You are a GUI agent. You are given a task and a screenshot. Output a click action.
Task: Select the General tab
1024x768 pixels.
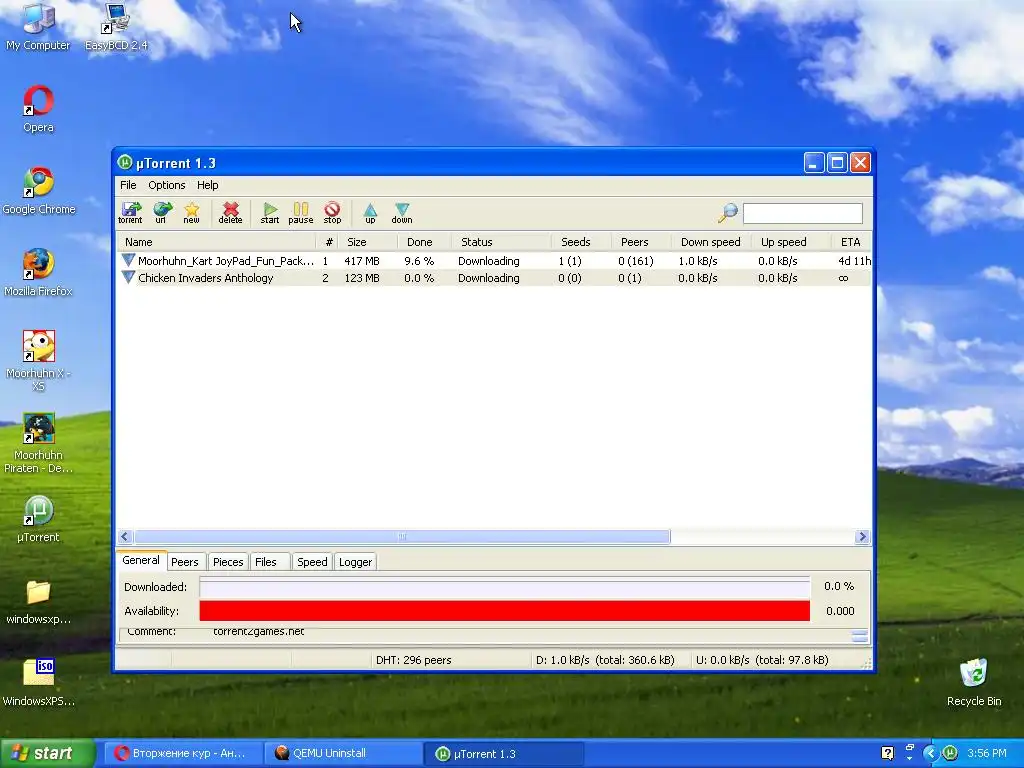click(141, 560)
